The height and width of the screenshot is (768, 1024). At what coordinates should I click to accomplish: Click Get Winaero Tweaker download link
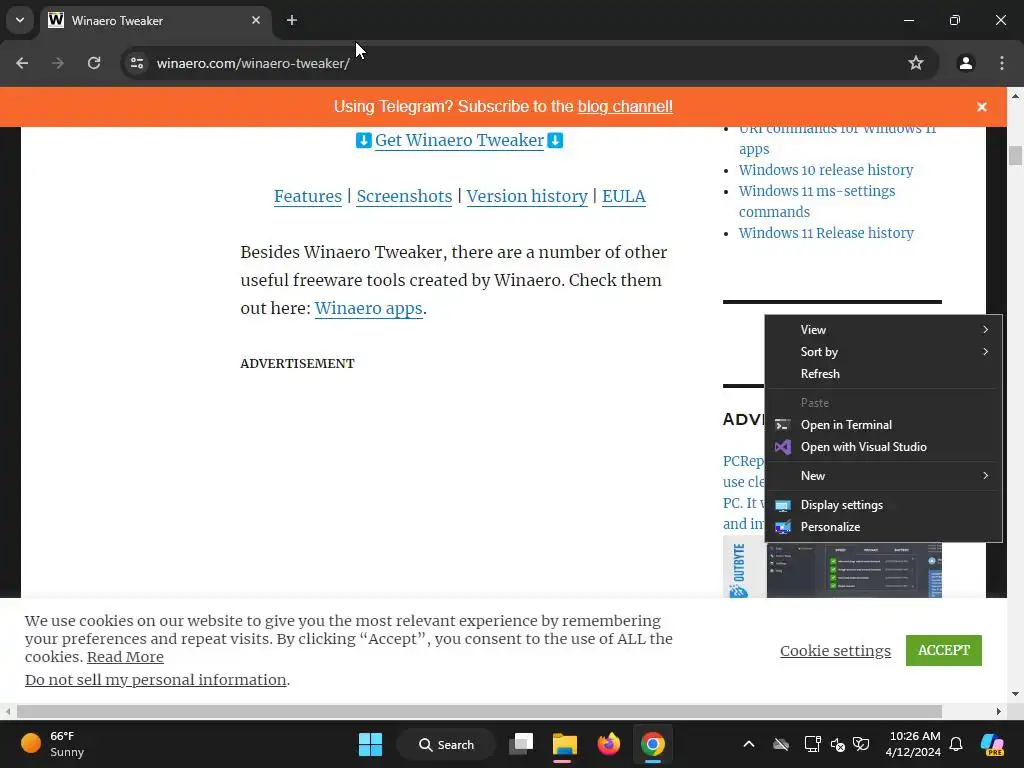tap(459, 140)
